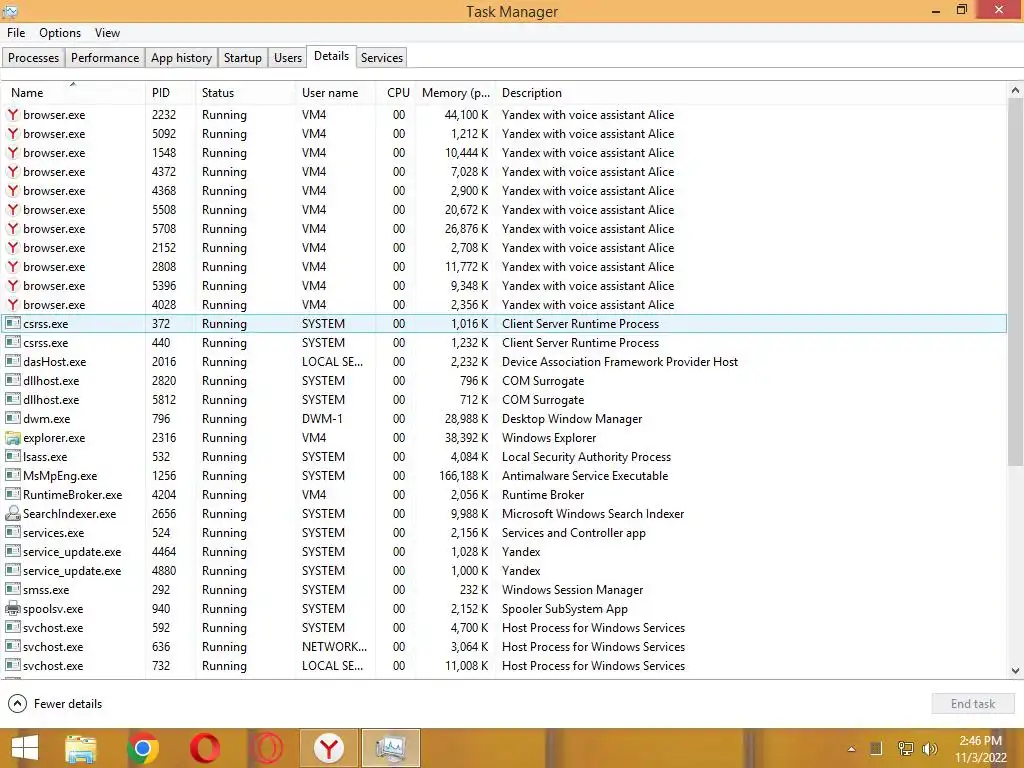Click the services.exe process icon
The image size is (1024, 768).
click(x=12, y=532)
